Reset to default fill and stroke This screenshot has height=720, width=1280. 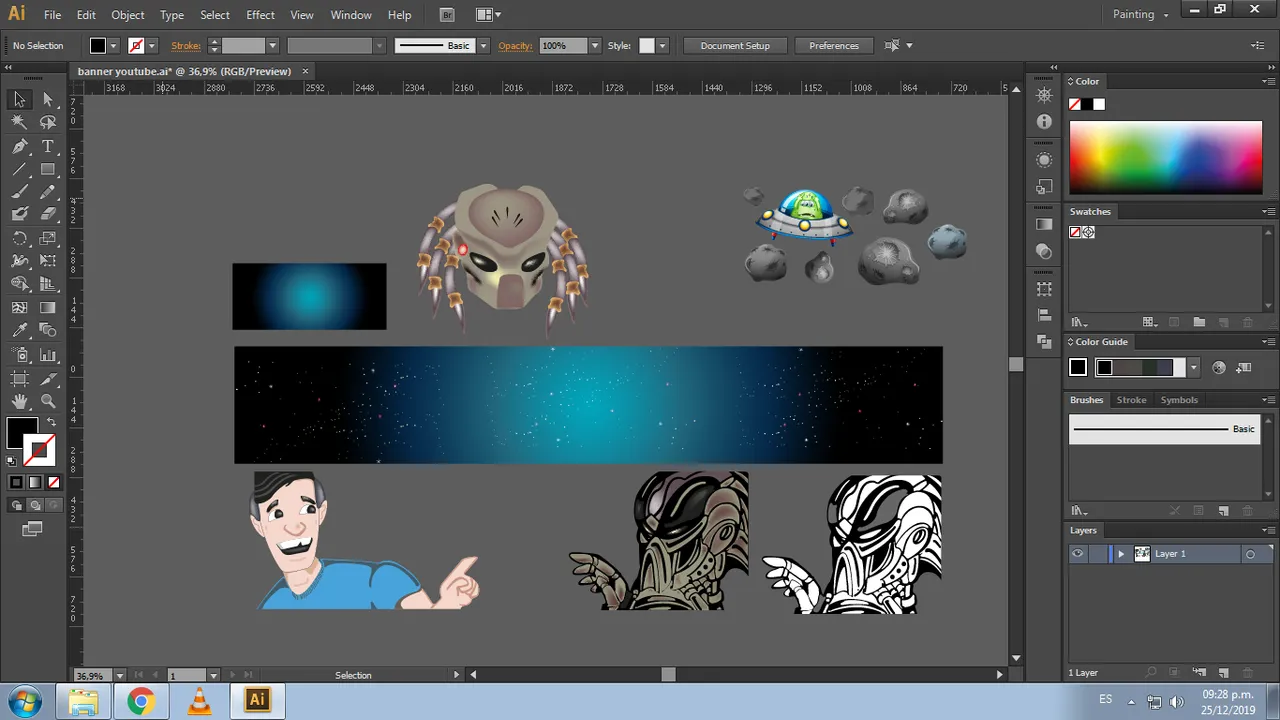[x=11, y=462]
